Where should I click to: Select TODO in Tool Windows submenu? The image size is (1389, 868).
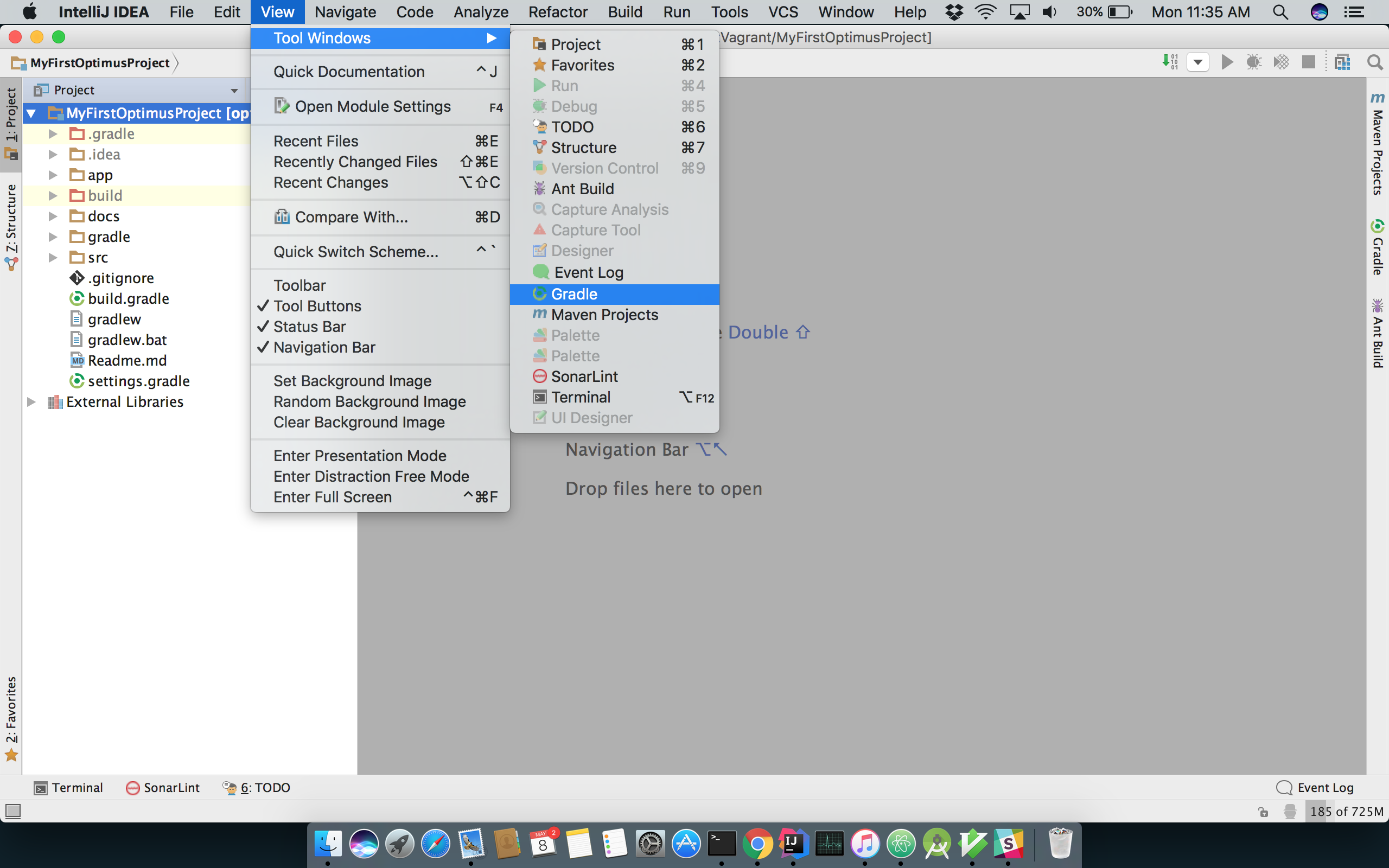(614, 127)
